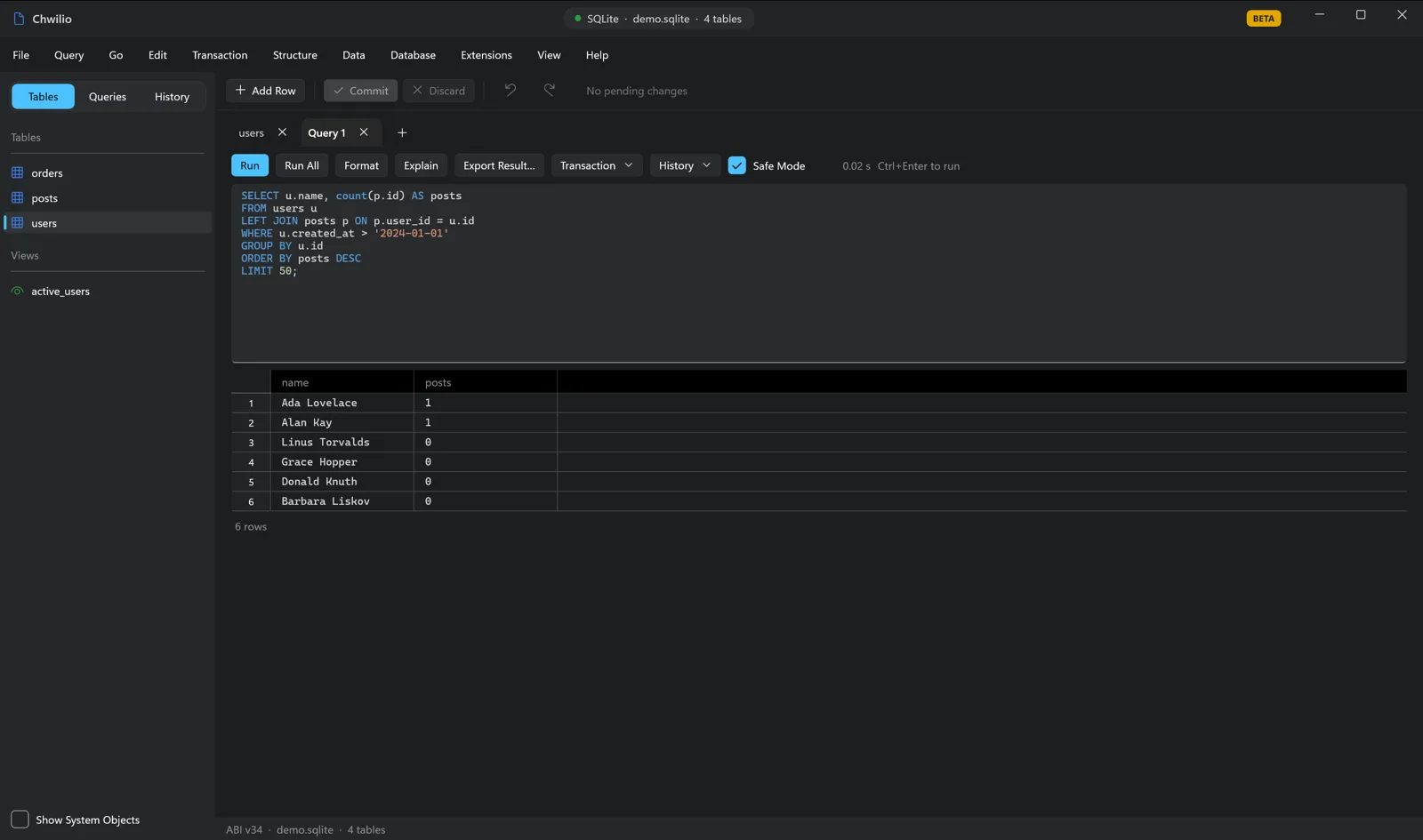This screenshot has height=840, width=1423.
Task: Switch to the Tables sidebar tab
Action: (x=43, y=96)
